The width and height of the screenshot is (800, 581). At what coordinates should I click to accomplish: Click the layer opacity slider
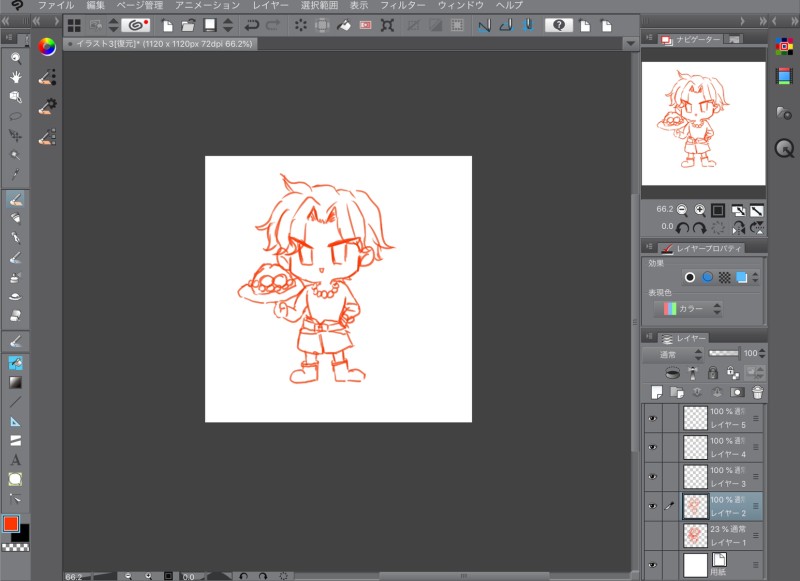coord(723,353)
